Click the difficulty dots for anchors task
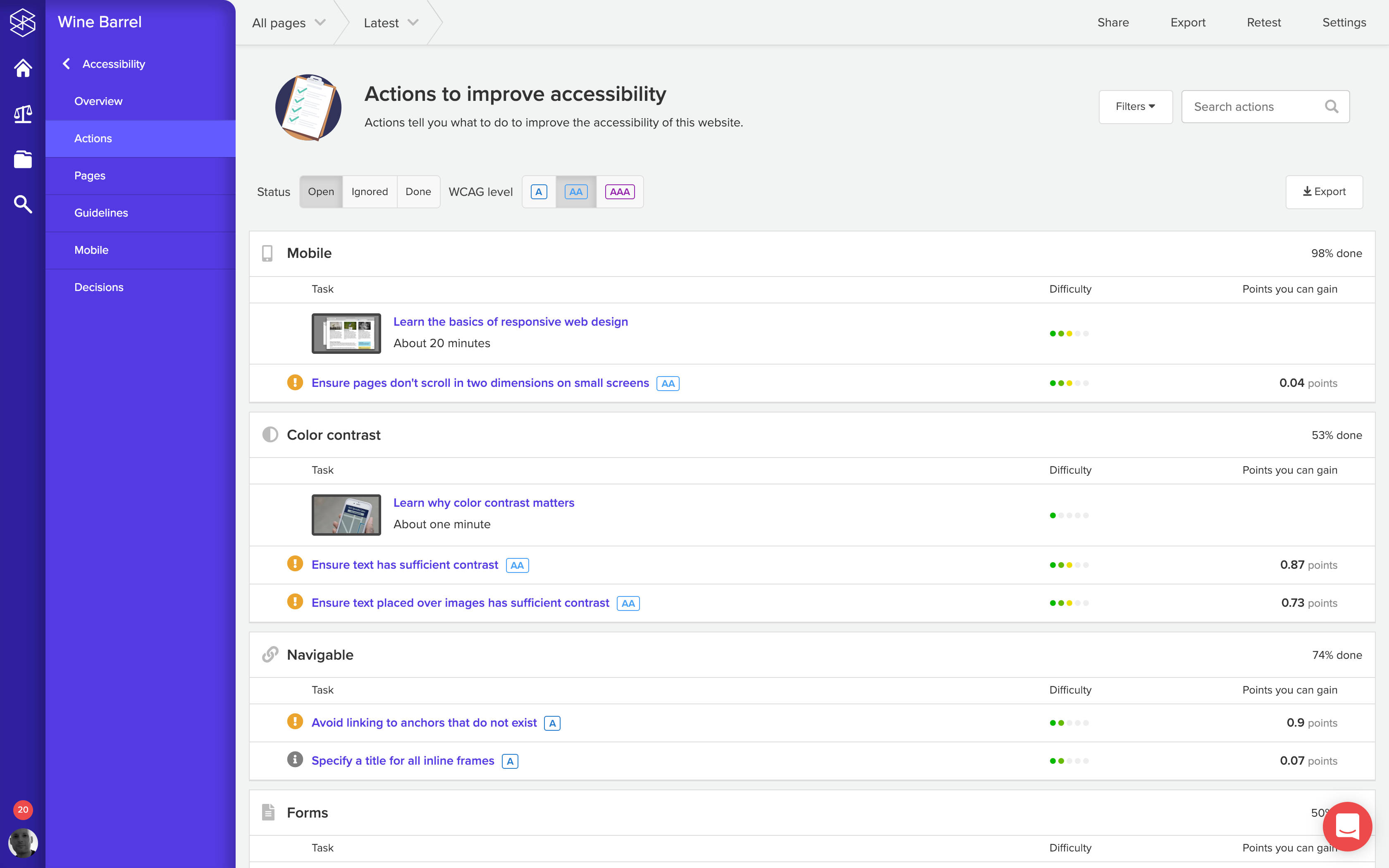This screenshot has height=868, width=1389. (x=1069, y=723)
